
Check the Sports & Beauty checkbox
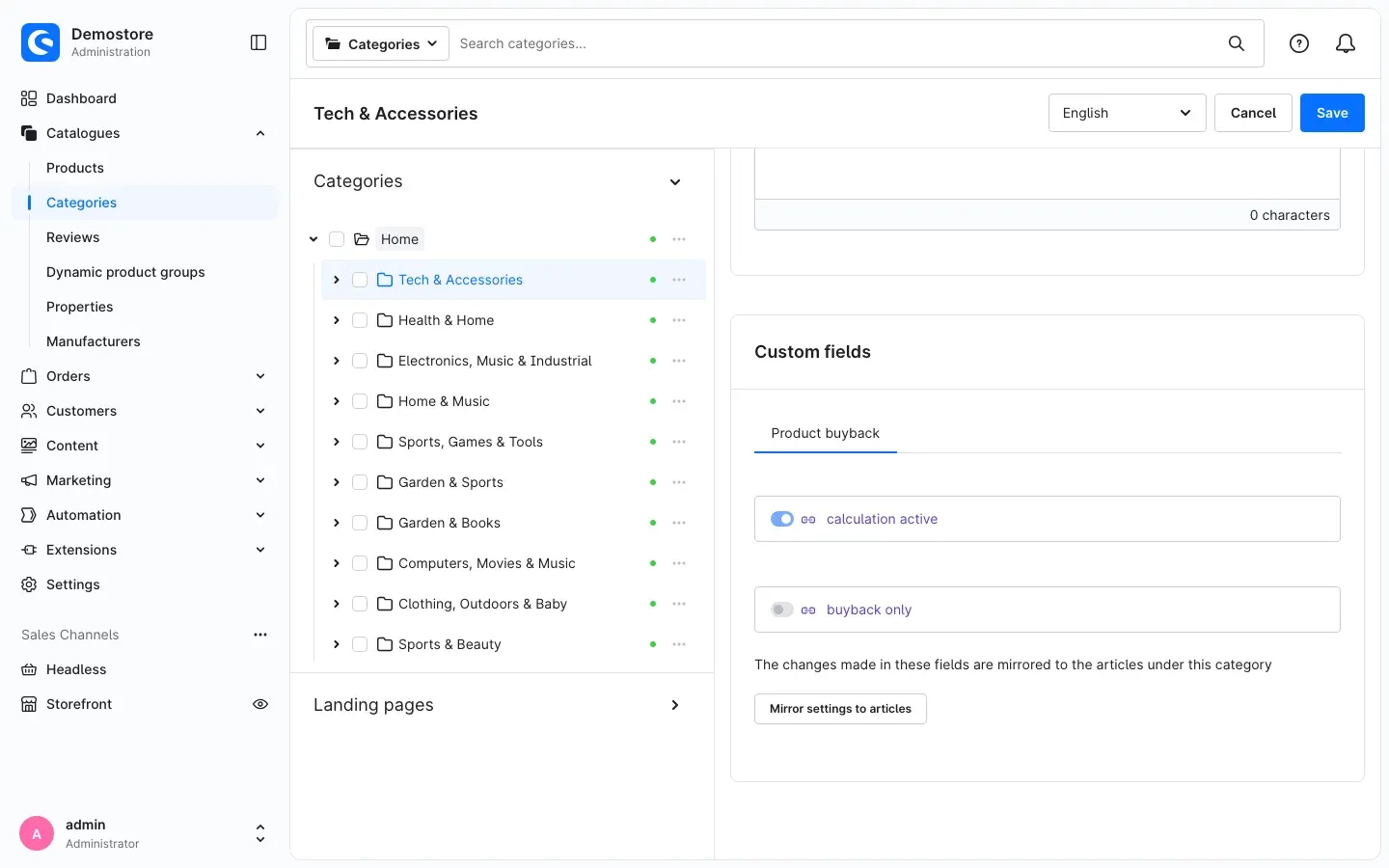tap(360, 644)
